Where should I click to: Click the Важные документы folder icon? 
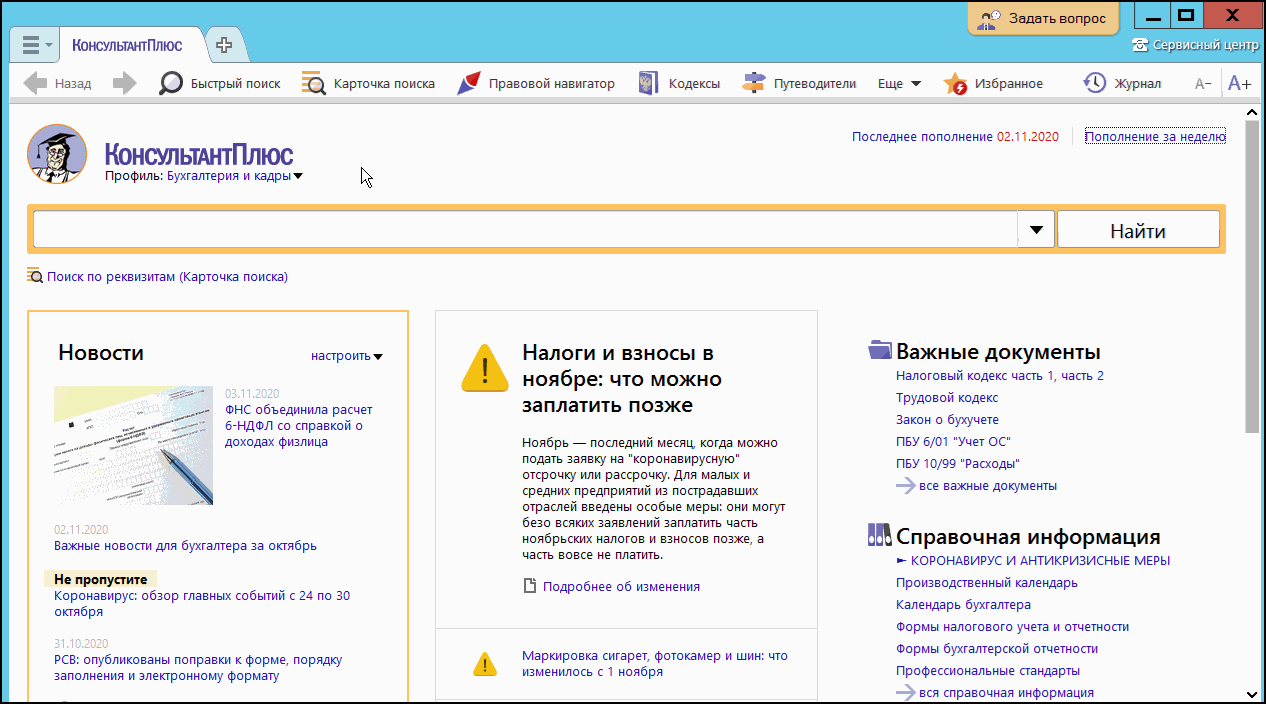(x=879, y=349)
